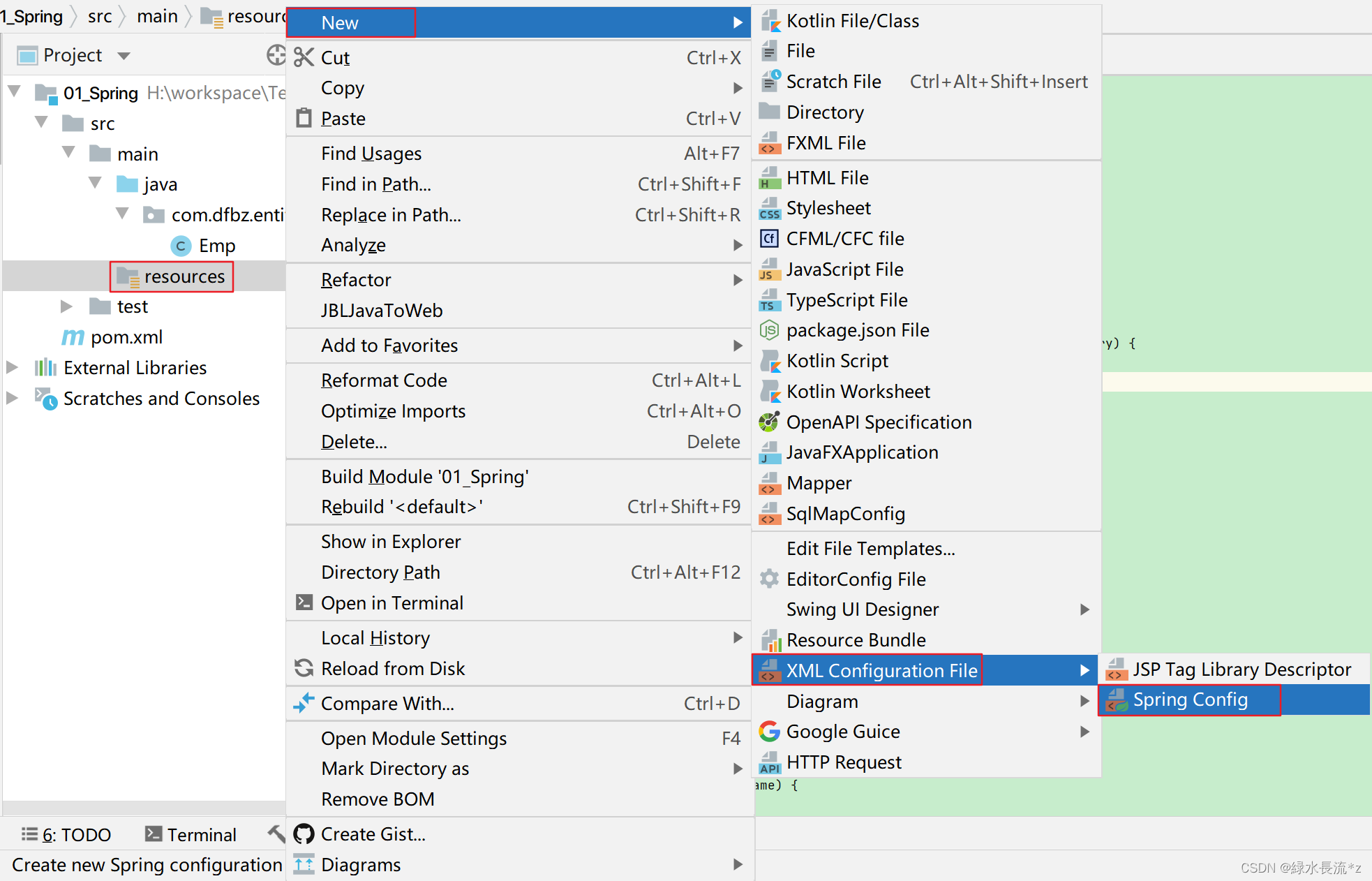Collapse the src folder node
Viewport: 1372px width, 881px height.
pos(41,122)
